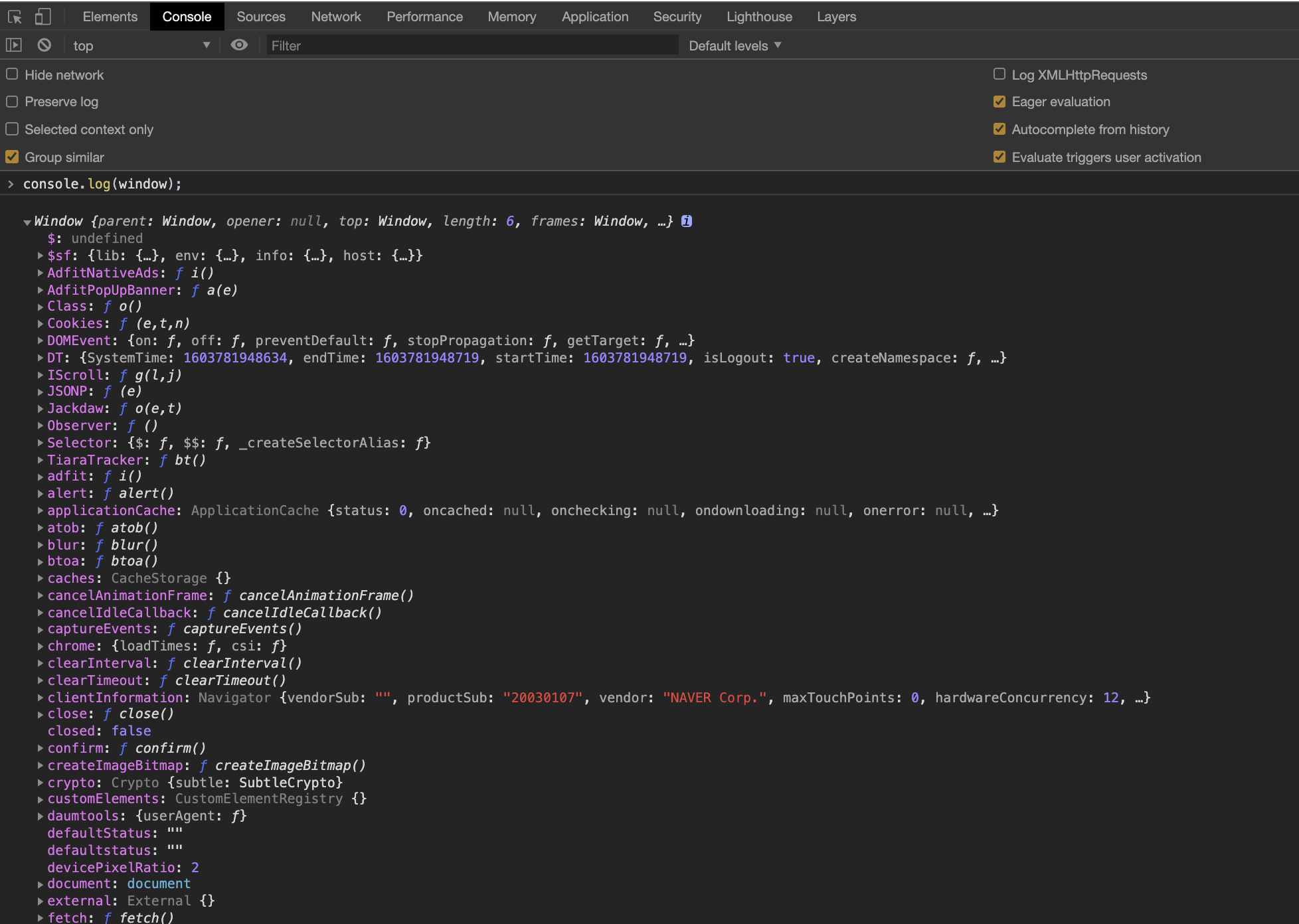Switch to the Network tab

335,17
